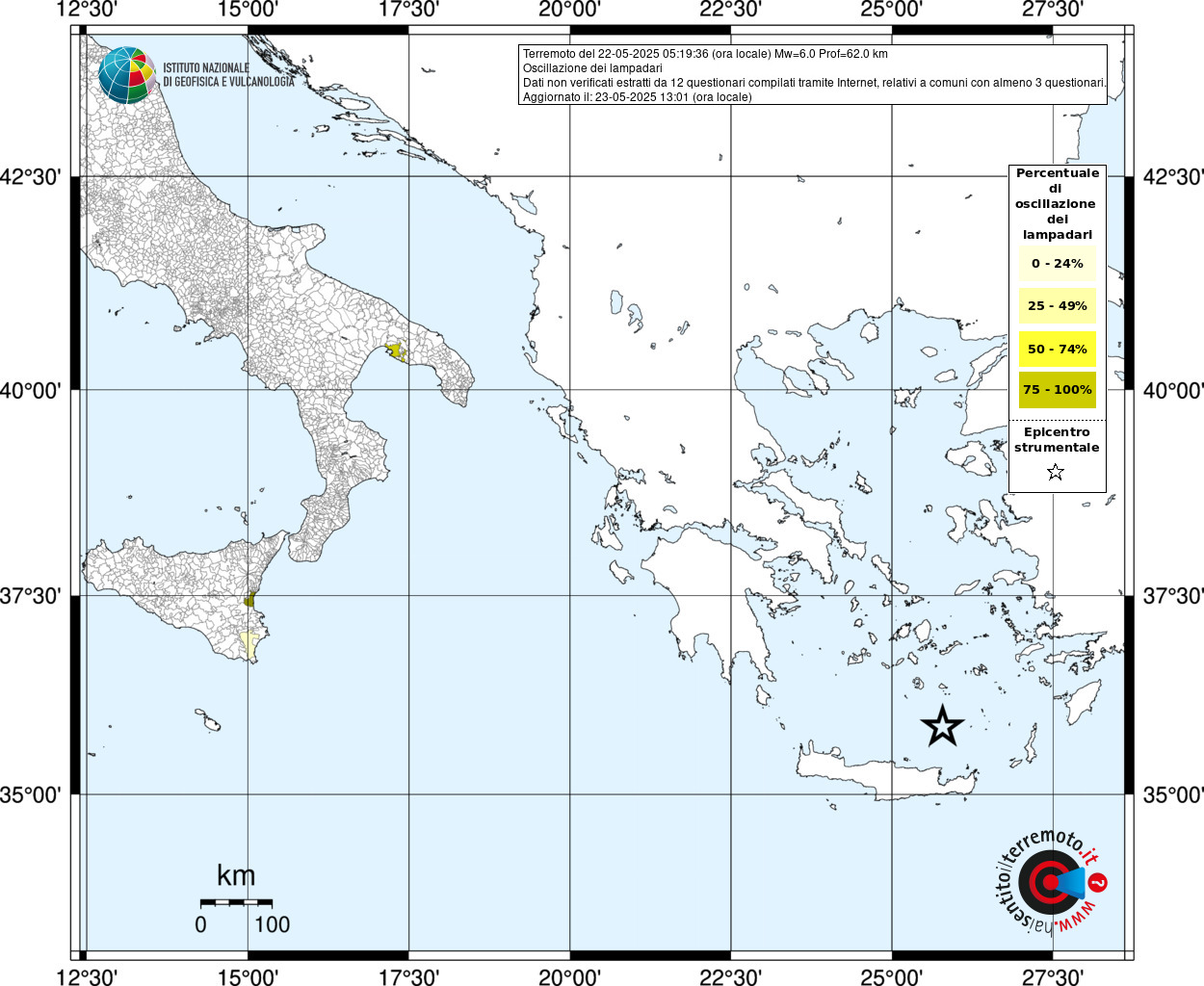Screen dimensions: 1204x986
Task: Click the left 40°00' latitude label
Action: pos(30,390)
